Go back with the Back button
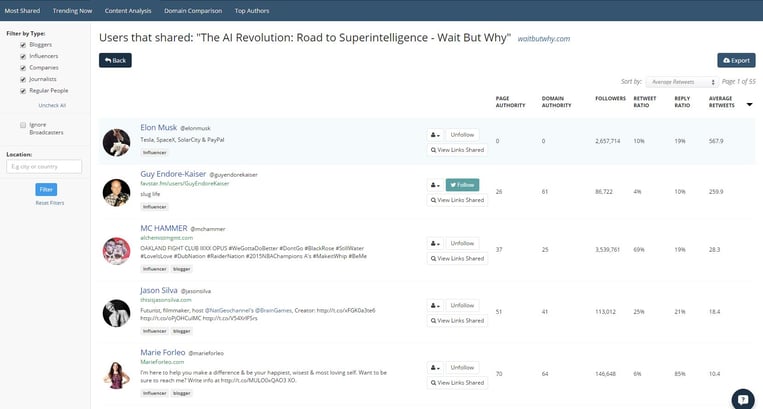Image resolution: width=763 pixels, height=409 pixels. [115, 60]
